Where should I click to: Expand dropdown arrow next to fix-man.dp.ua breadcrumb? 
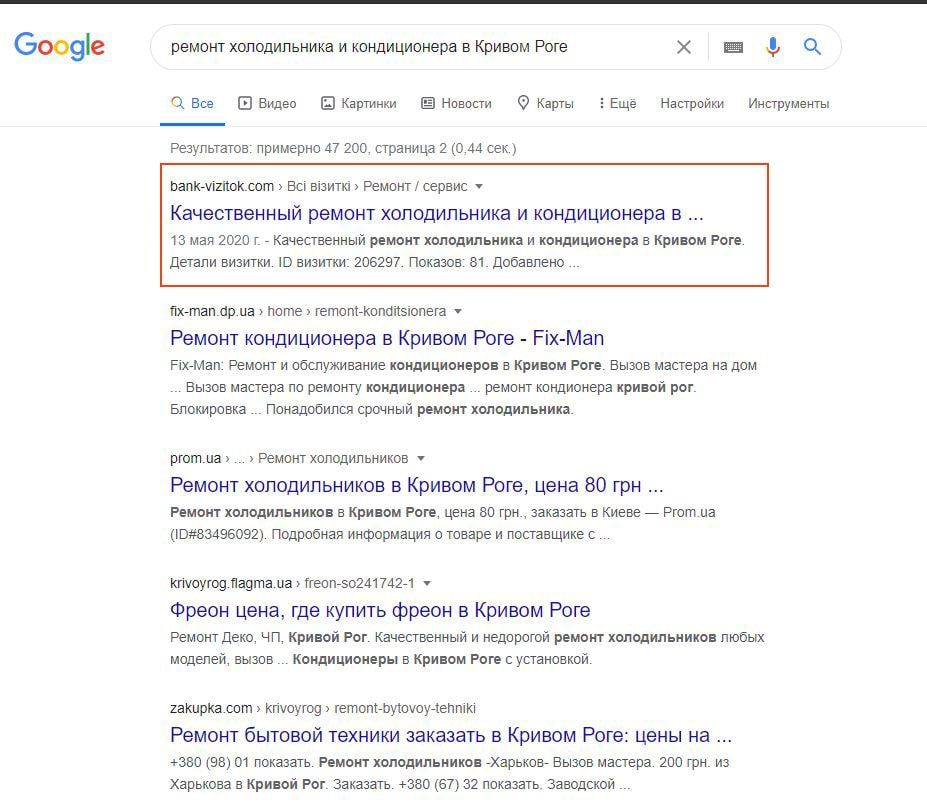point(458,312)
